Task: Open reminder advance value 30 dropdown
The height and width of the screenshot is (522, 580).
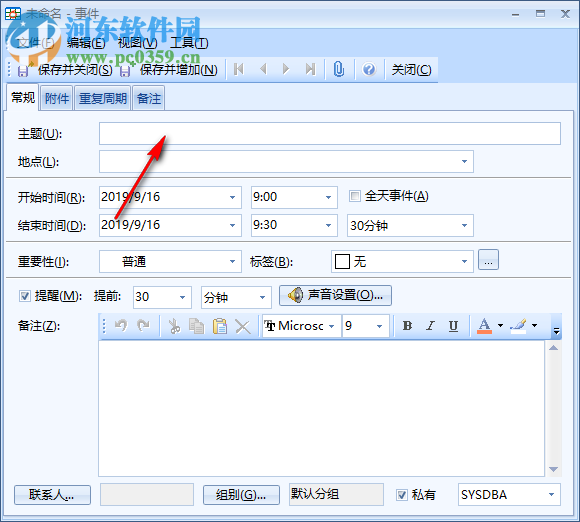Action: pyautogui.click(x=182, y=297)
